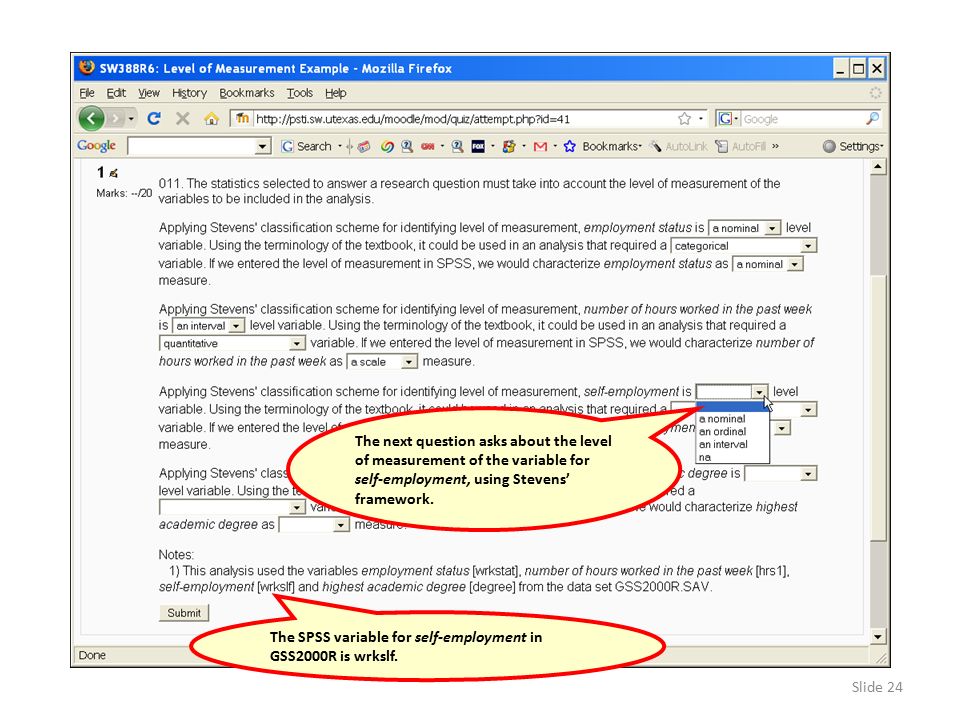Expand the Google toolbar overflow chevron
The height and width of the screenshot is (720, 960).
click(776, 146)
